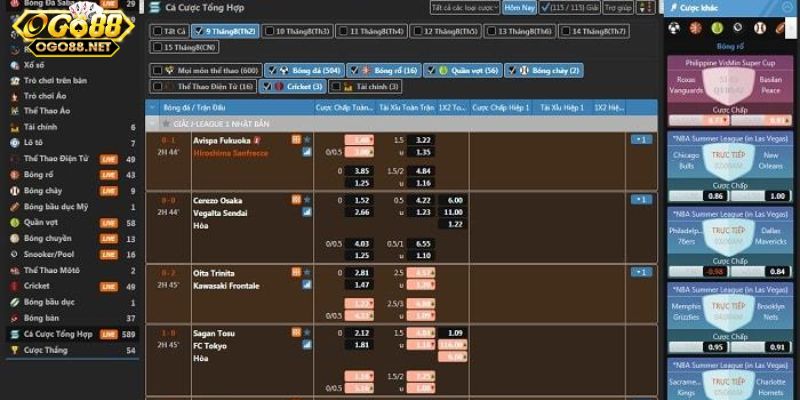Select Cerezo Osaka handicap odds 1.52

click(x=359, y=201)
